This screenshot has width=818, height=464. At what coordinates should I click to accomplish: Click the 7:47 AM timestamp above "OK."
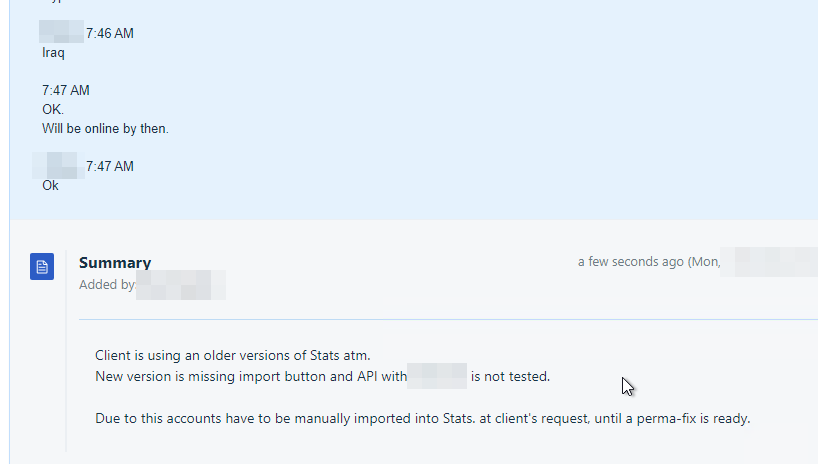[x=66, y=90]
